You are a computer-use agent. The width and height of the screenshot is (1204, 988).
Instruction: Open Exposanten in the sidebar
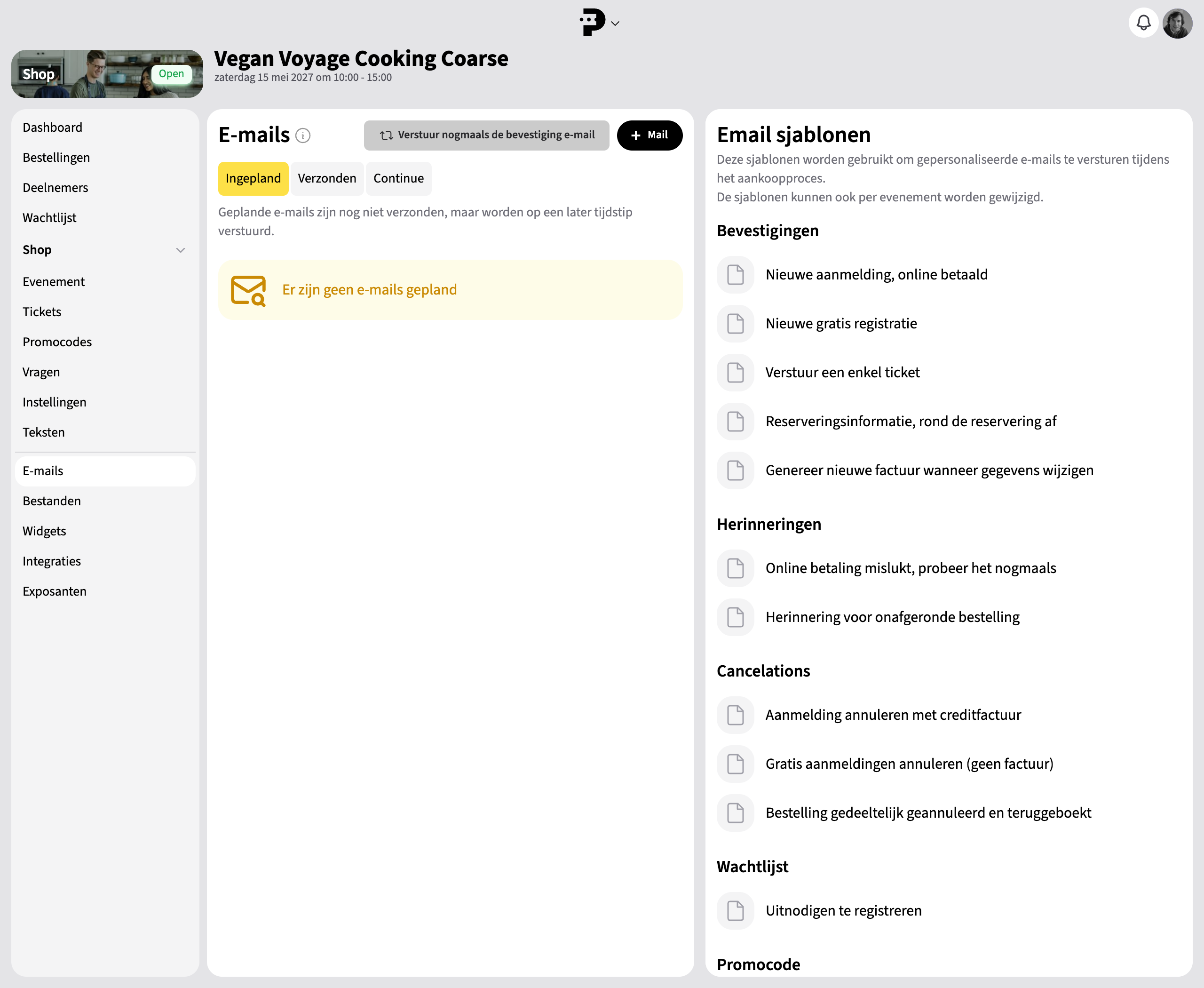click(105, 592)
